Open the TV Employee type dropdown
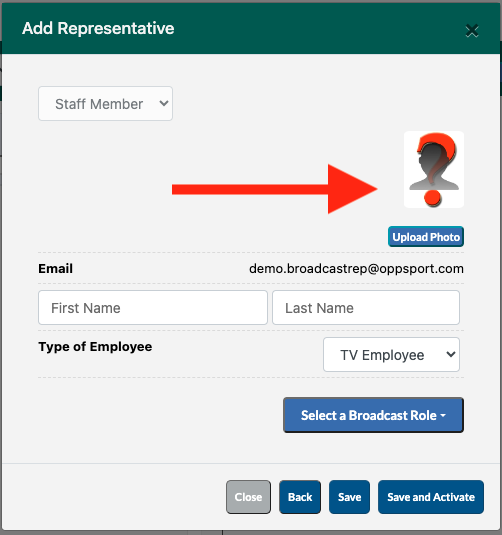502x535 pixels. (391, 355)
